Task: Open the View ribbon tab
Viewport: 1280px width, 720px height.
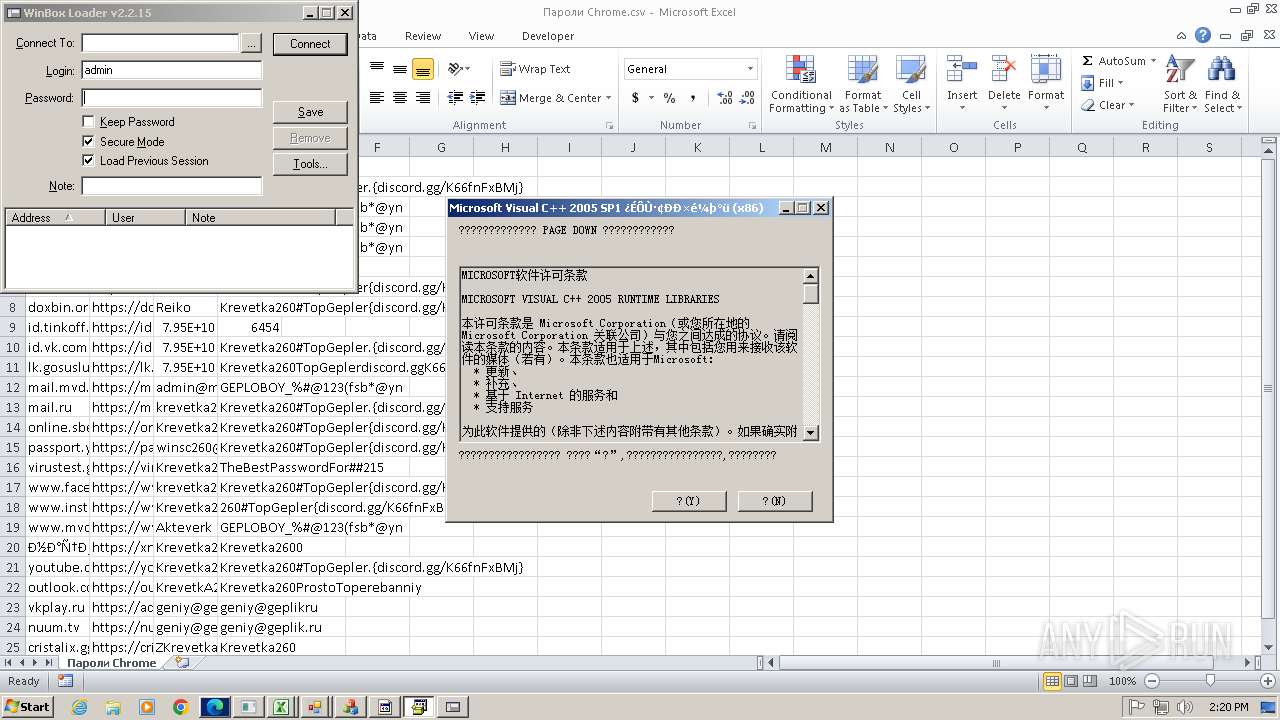Action: click(481, 36)
